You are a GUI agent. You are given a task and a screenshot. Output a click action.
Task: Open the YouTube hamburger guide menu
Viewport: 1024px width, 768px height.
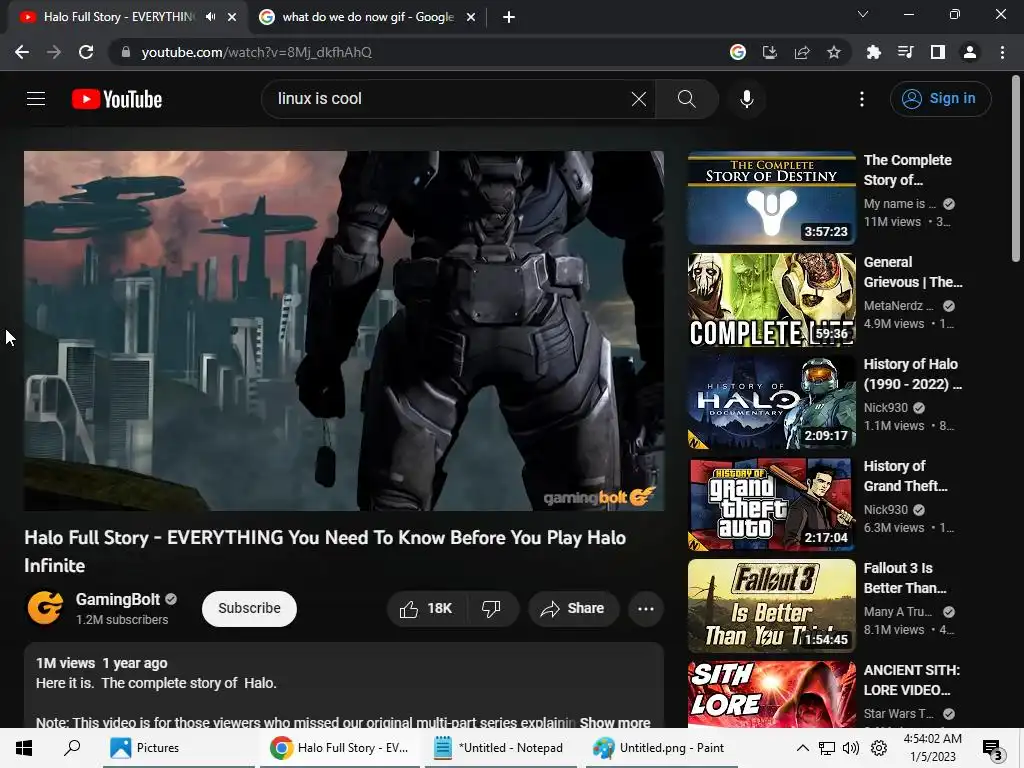(x=36, y=99)
